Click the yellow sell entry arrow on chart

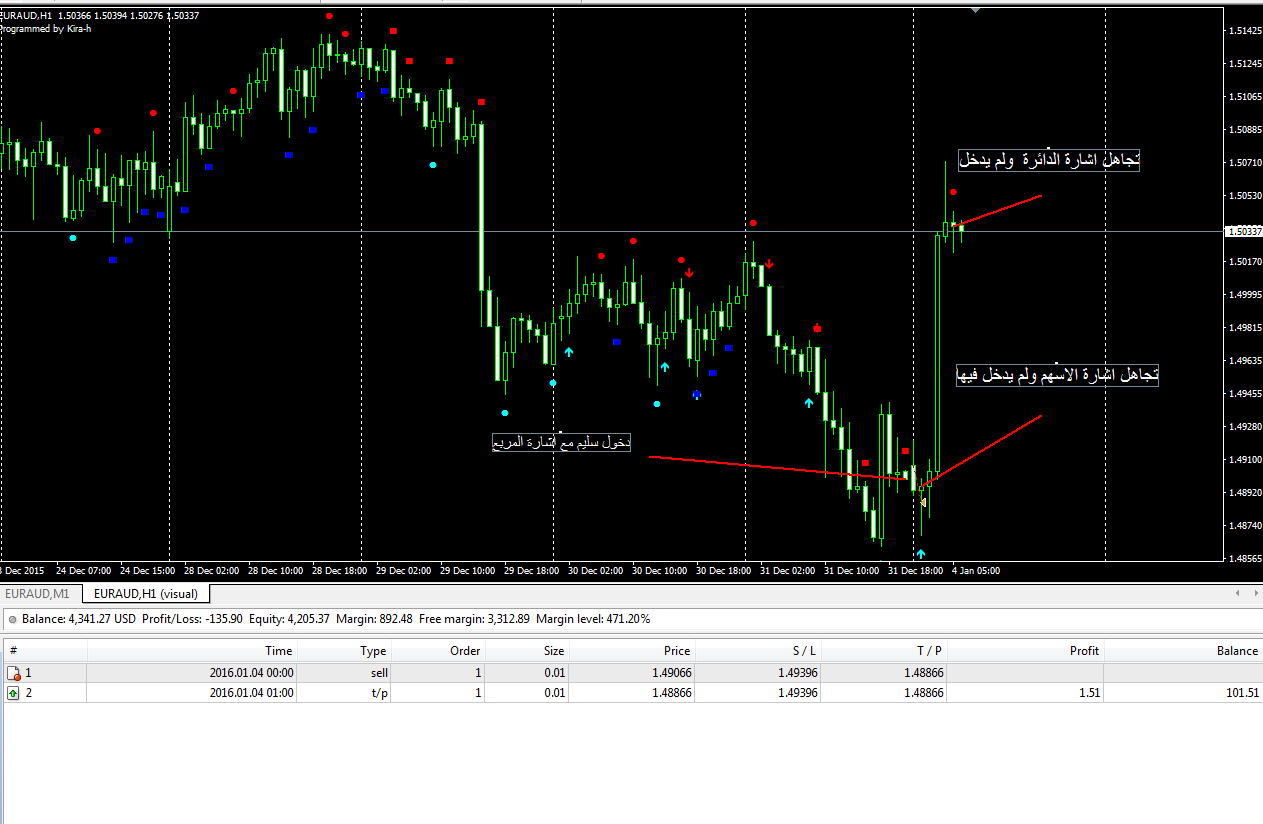pos(923,502)
